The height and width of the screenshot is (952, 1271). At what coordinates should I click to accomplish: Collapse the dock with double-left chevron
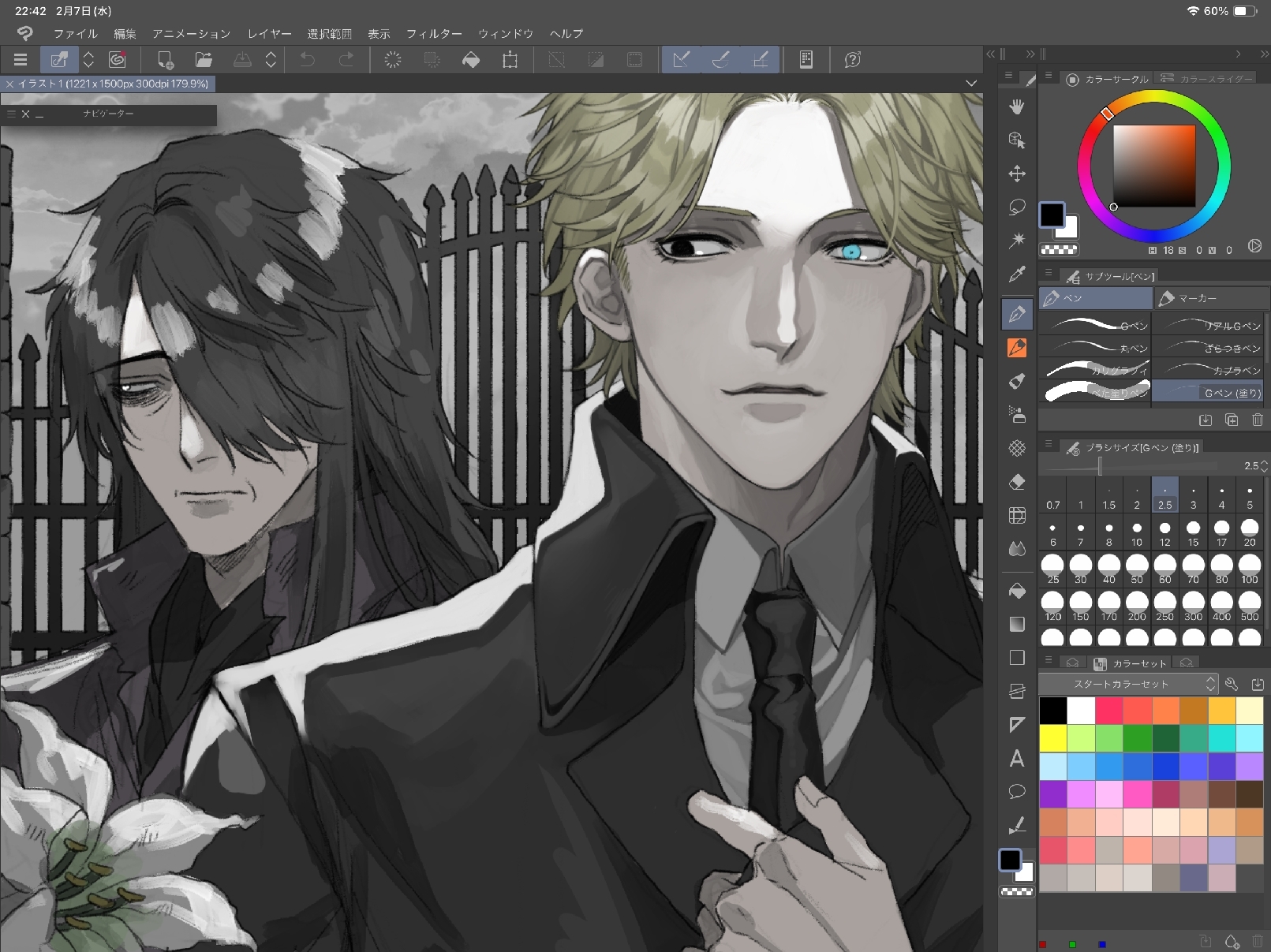tap(991, 54)
